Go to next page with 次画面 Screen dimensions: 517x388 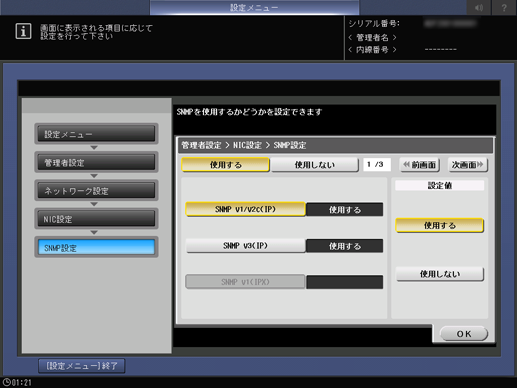tap(468, 165)
